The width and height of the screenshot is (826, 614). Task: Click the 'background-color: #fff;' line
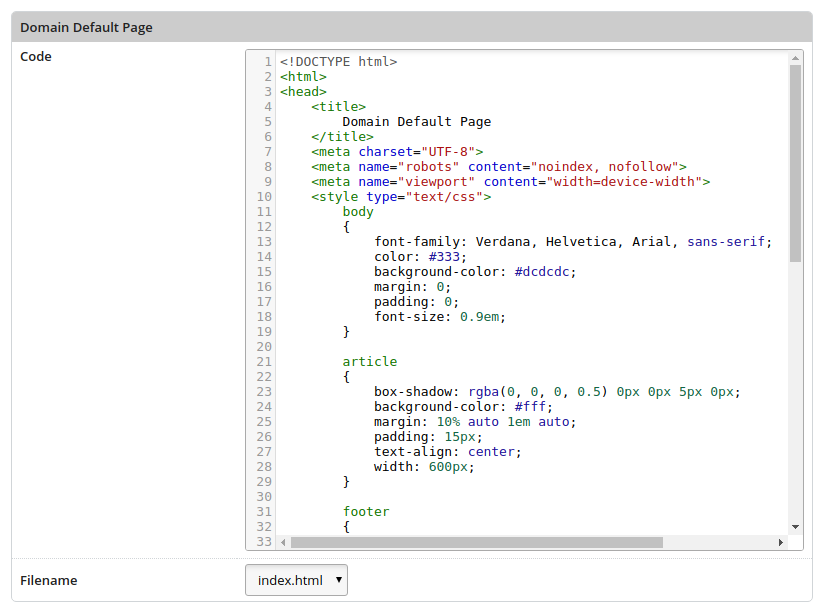pyautogui.click(x=464, y=407)
